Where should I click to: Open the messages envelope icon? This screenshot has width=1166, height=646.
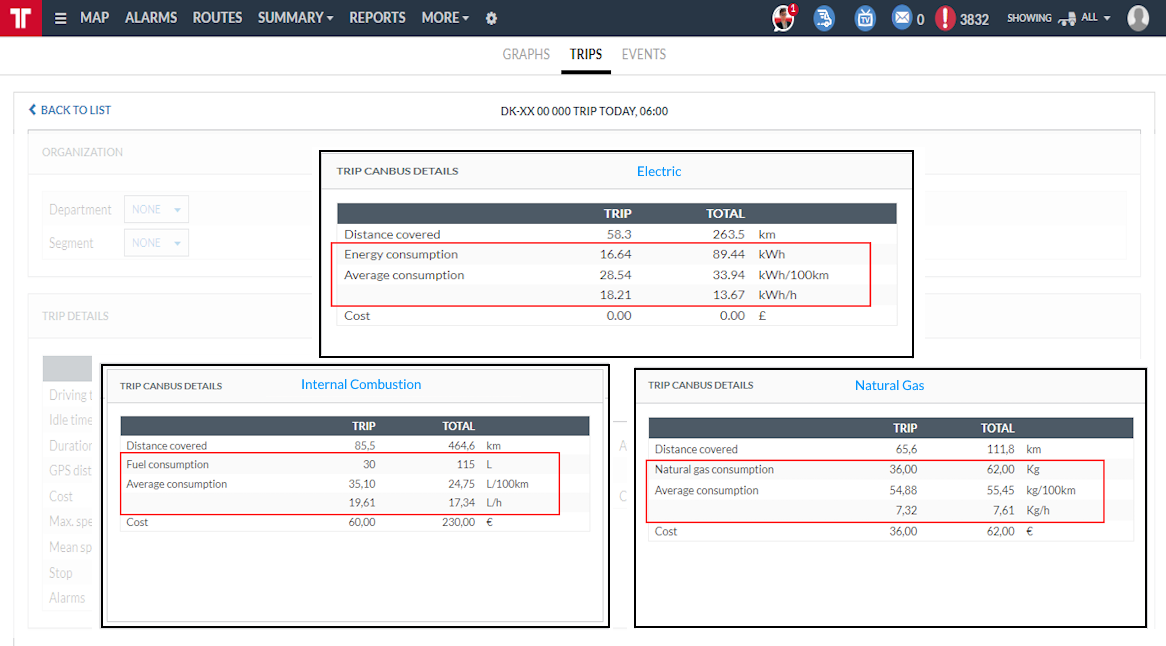(x=901, y=18)
